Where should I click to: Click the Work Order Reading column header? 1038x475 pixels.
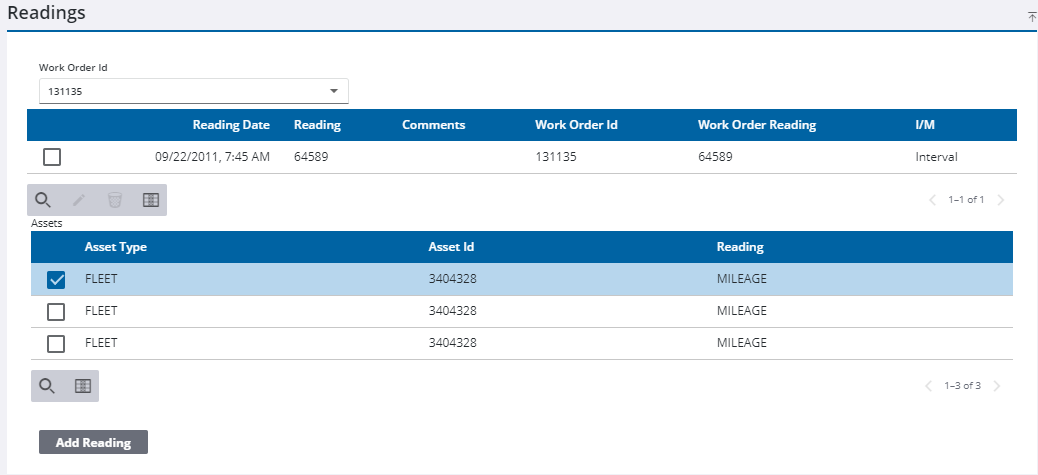[x=757, y=125]
